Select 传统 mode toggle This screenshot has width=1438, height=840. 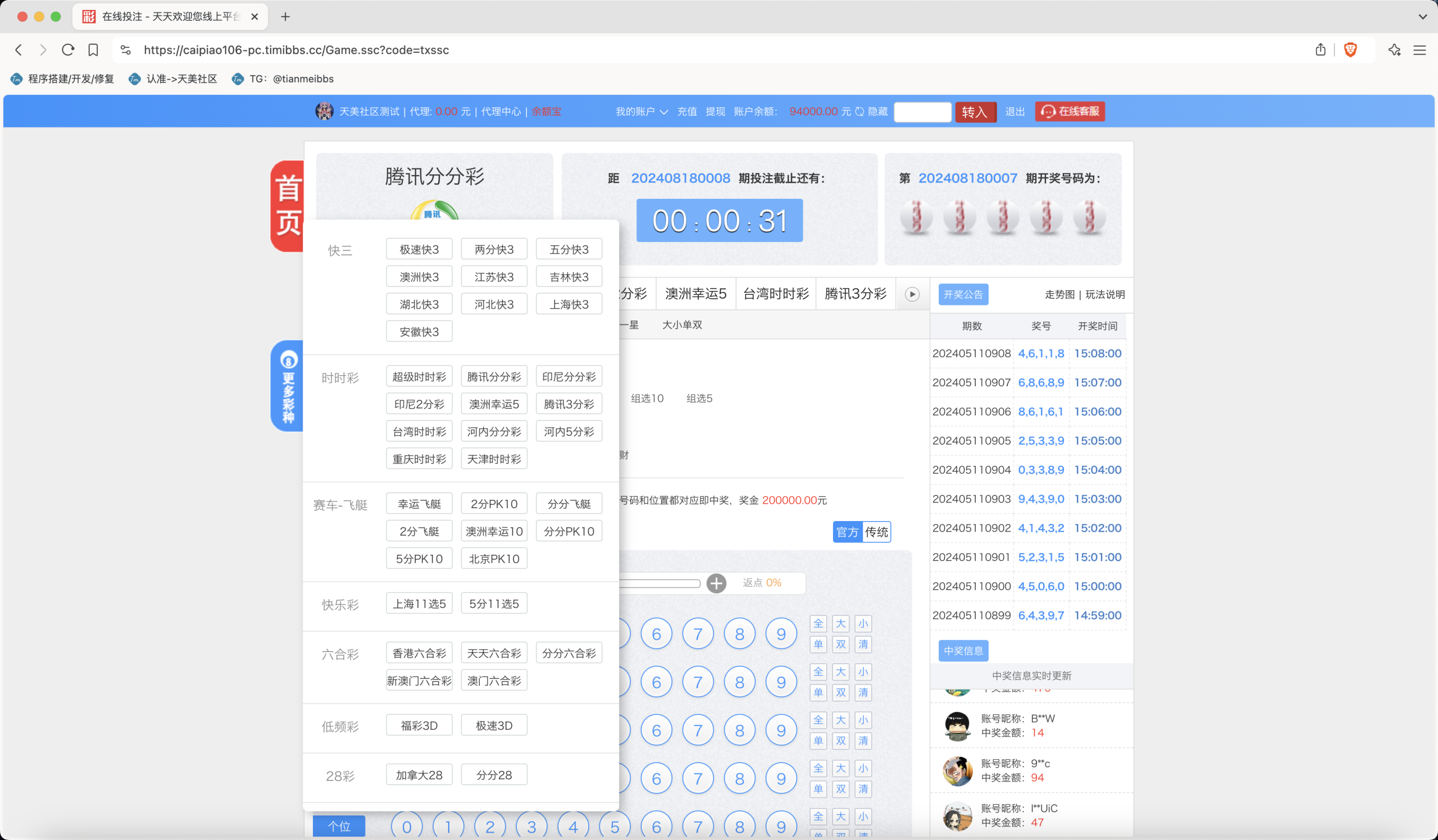tap(876, 532)
